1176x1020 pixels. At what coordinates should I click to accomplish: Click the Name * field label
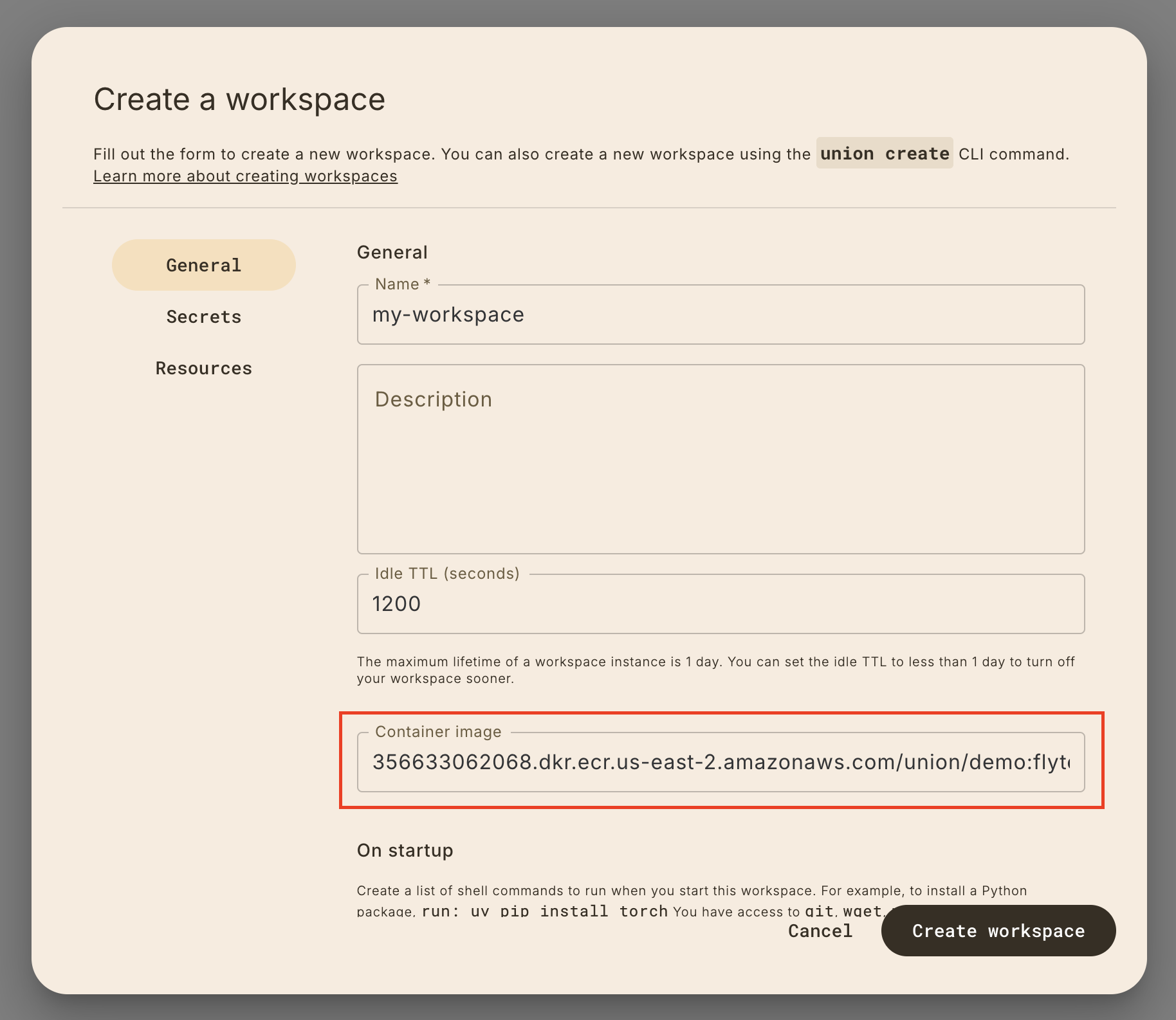(402, 284)
